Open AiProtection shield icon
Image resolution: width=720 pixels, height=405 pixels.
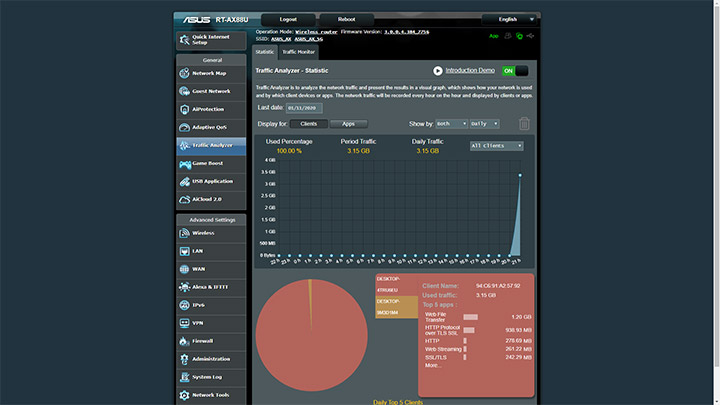185,109
